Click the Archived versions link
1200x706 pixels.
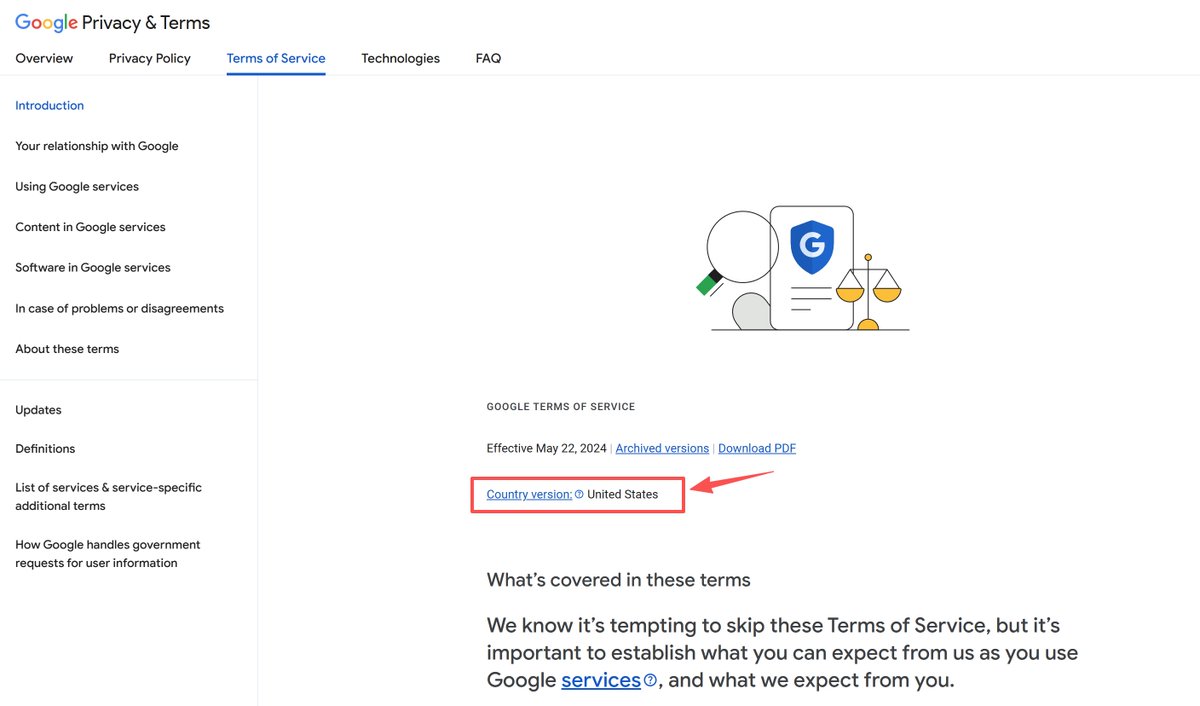(662, 449)
